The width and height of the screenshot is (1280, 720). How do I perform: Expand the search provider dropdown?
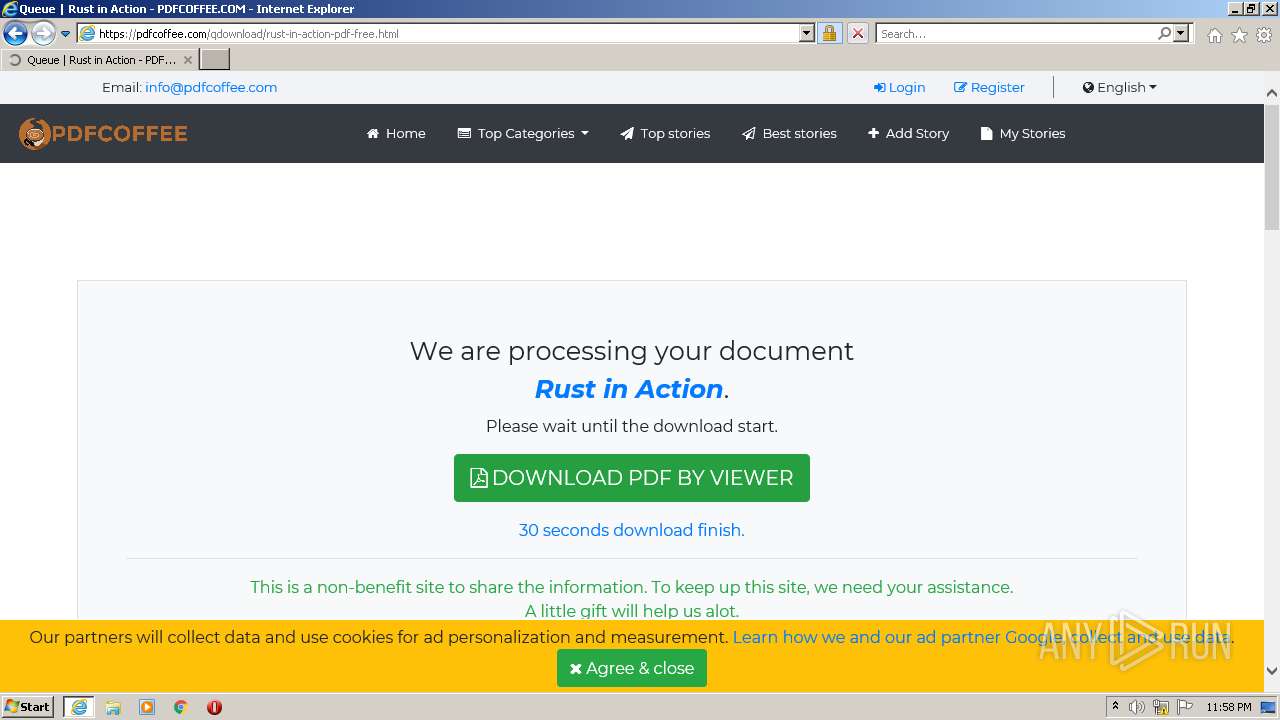tap(1182, 34)
